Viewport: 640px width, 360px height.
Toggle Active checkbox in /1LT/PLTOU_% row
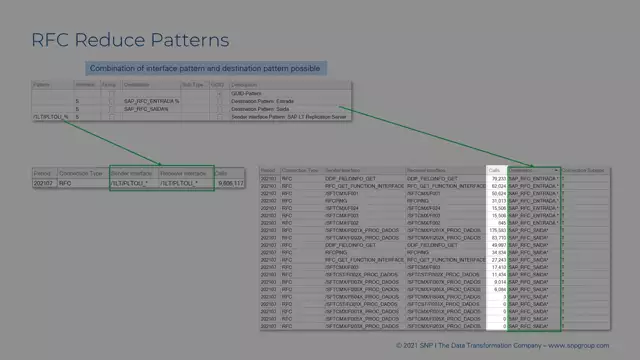[111, 117]
